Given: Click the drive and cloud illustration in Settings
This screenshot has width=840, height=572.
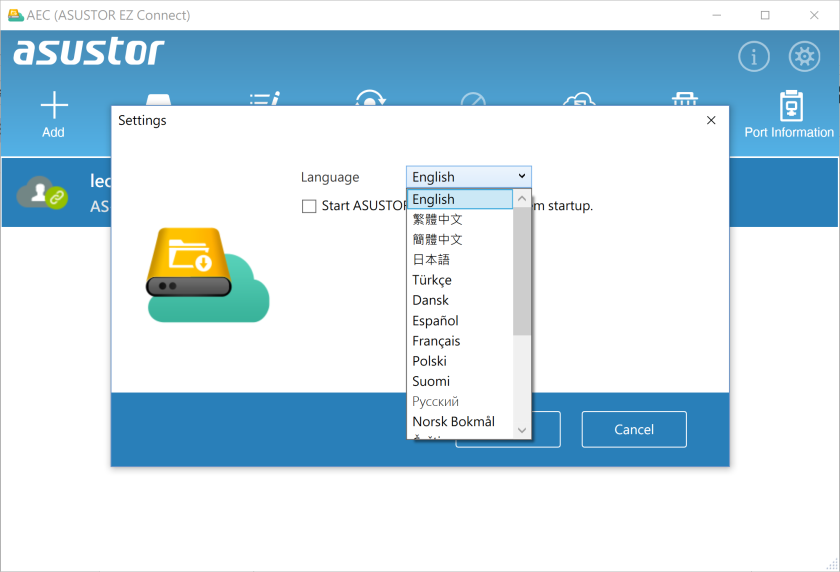Looking at the screenshot, I should click(208, 275).
